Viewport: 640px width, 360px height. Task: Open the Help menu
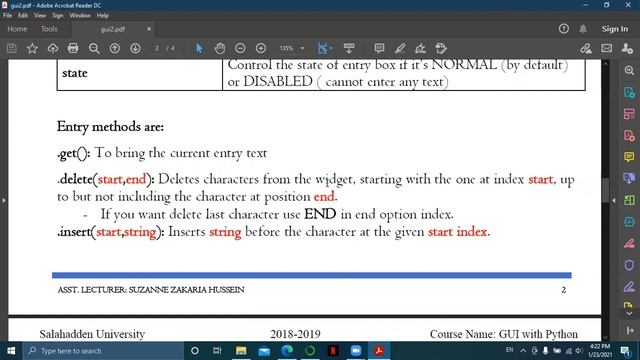click(103, 16)
